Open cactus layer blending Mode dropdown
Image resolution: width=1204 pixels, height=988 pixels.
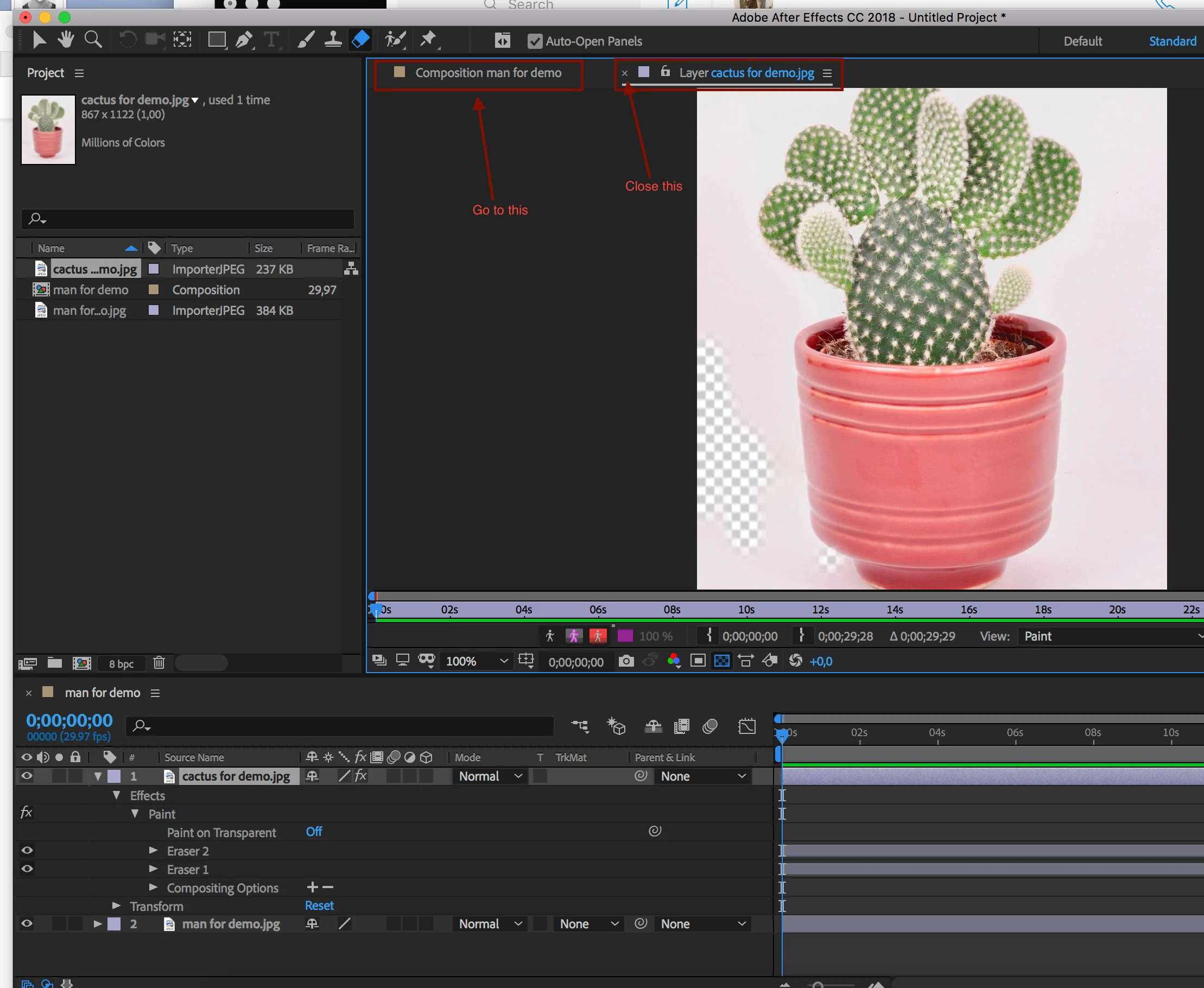tap(490, 776)
